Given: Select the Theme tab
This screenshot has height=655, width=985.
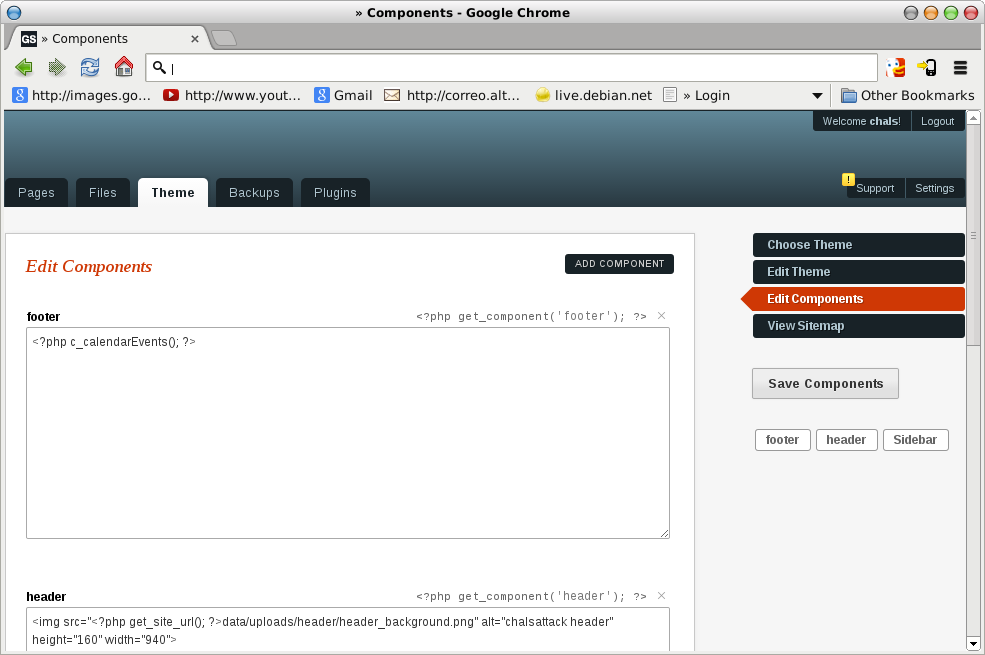Looking at the screenshot, I should point(173,193).
